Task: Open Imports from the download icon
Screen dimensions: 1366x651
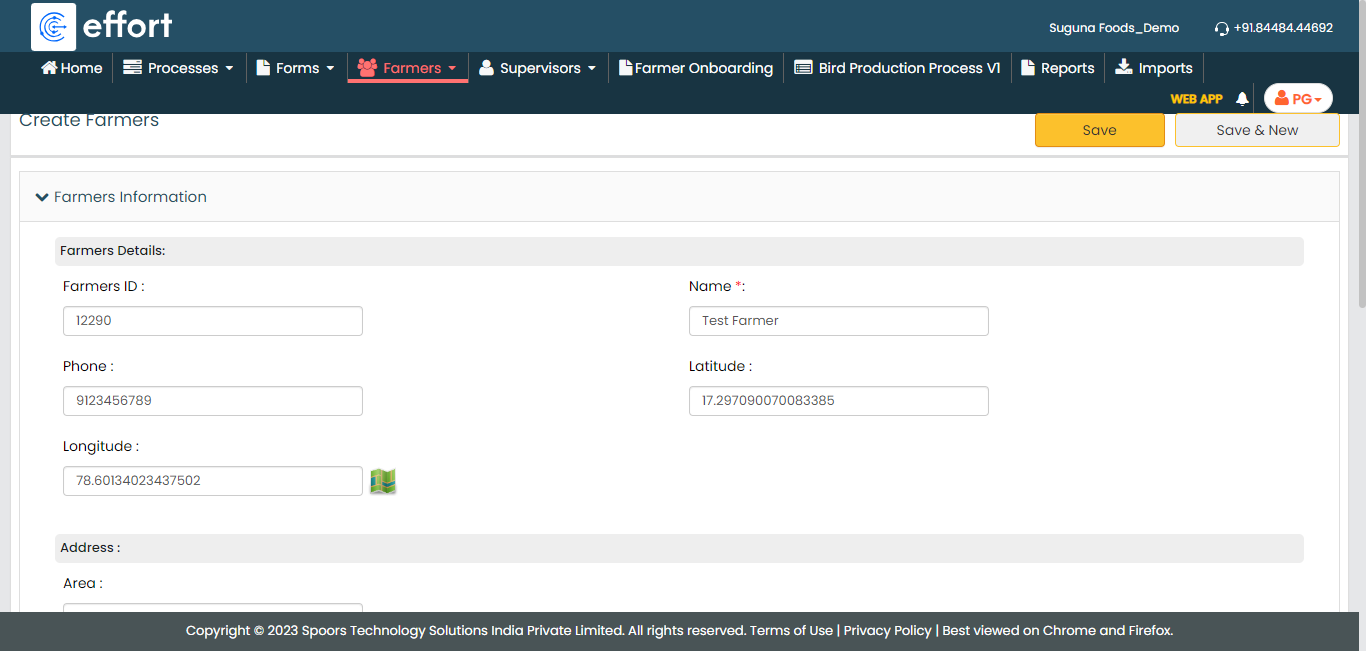Action: point(1124,68)
